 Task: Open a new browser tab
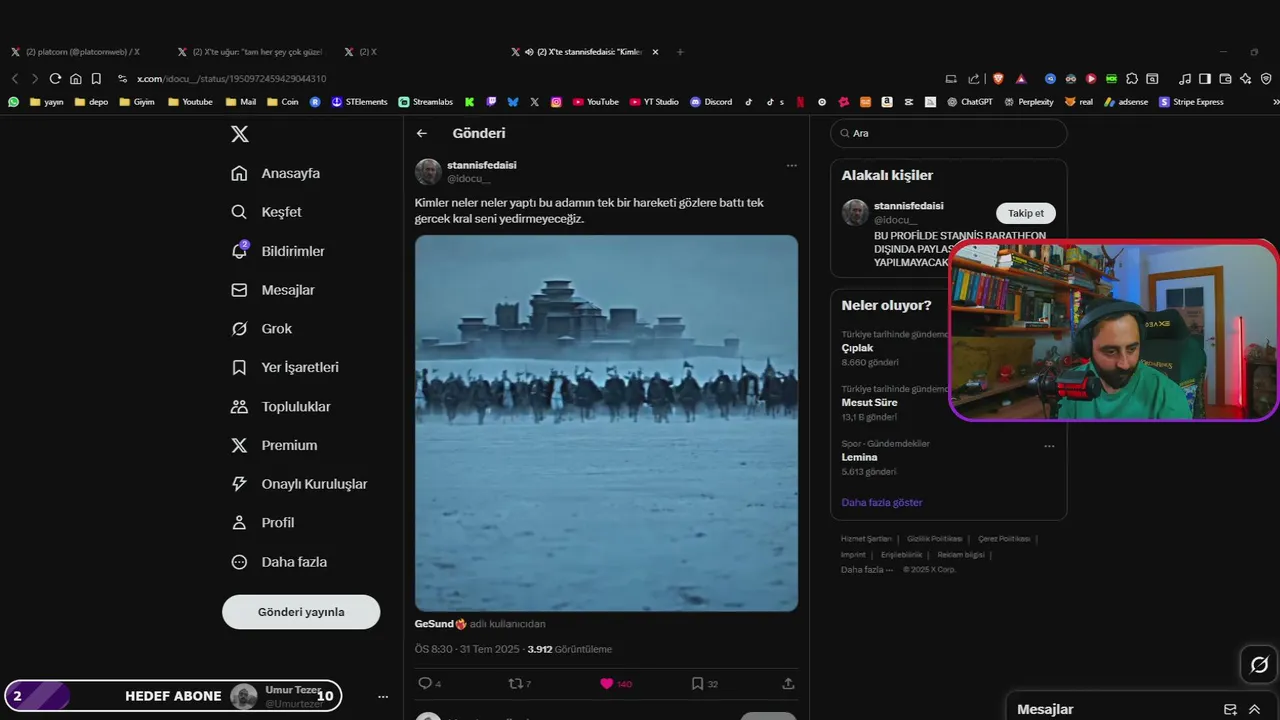point(680,52)
